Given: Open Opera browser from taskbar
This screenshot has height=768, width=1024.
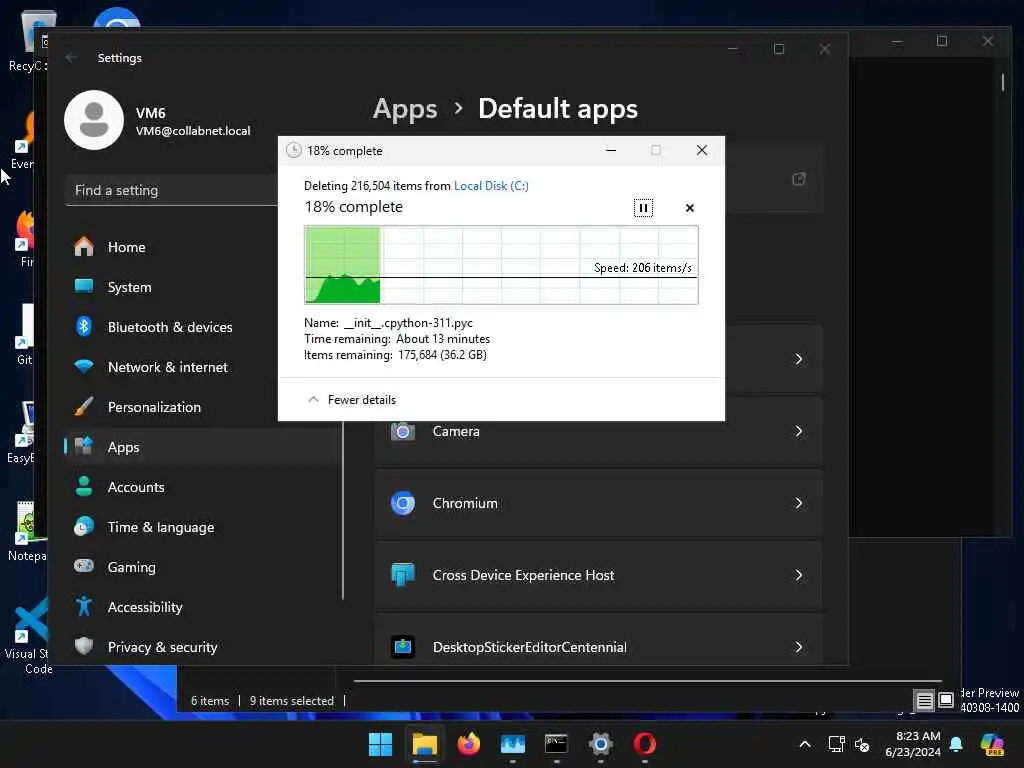Looking at the screenshot, I should click(645, 744).
